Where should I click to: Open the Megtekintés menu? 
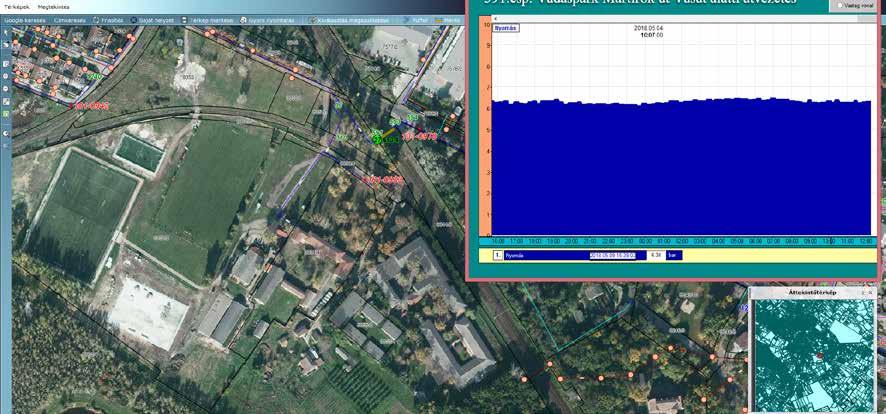coord(54,7)
